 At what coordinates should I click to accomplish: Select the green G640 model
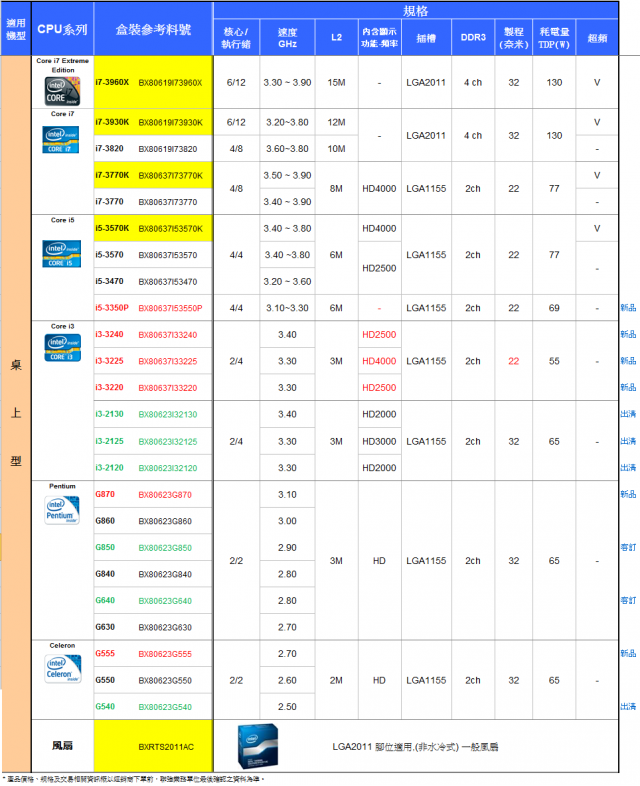click(105, 601)
